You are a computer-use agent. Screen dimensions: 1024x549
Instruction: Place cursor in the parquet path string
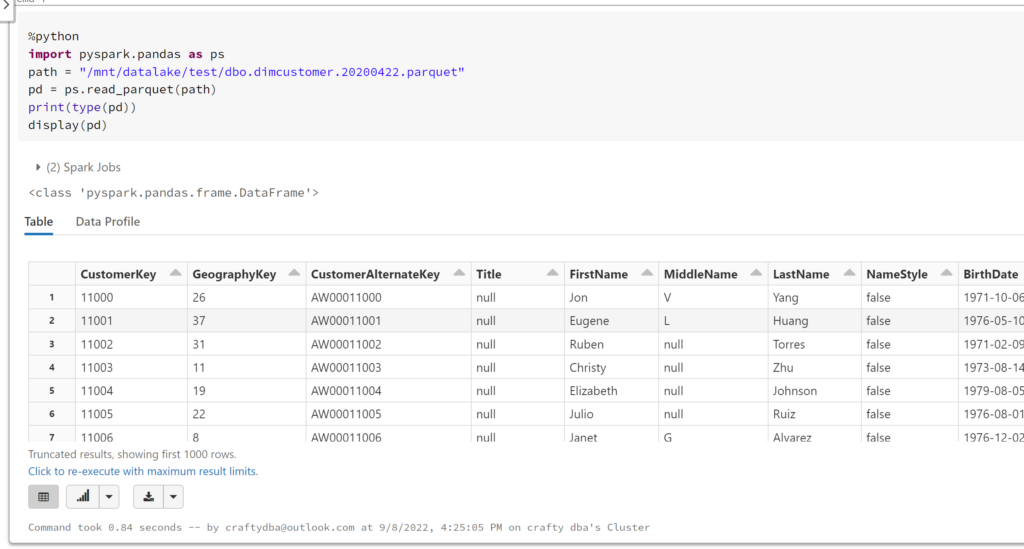[x=272, y=72]
